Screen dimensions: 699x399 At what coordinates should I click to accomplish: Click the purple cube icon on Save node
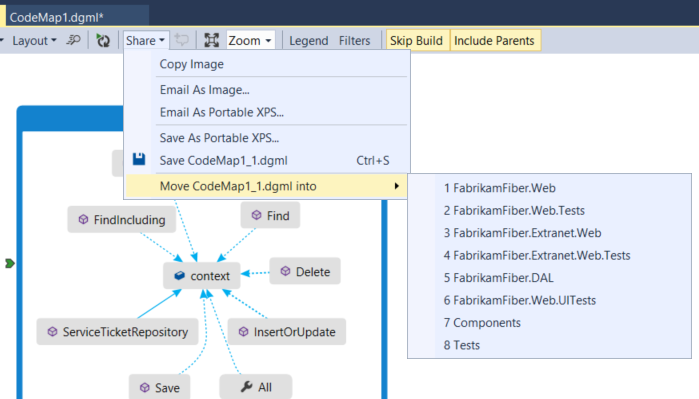(x=145, y=387)
